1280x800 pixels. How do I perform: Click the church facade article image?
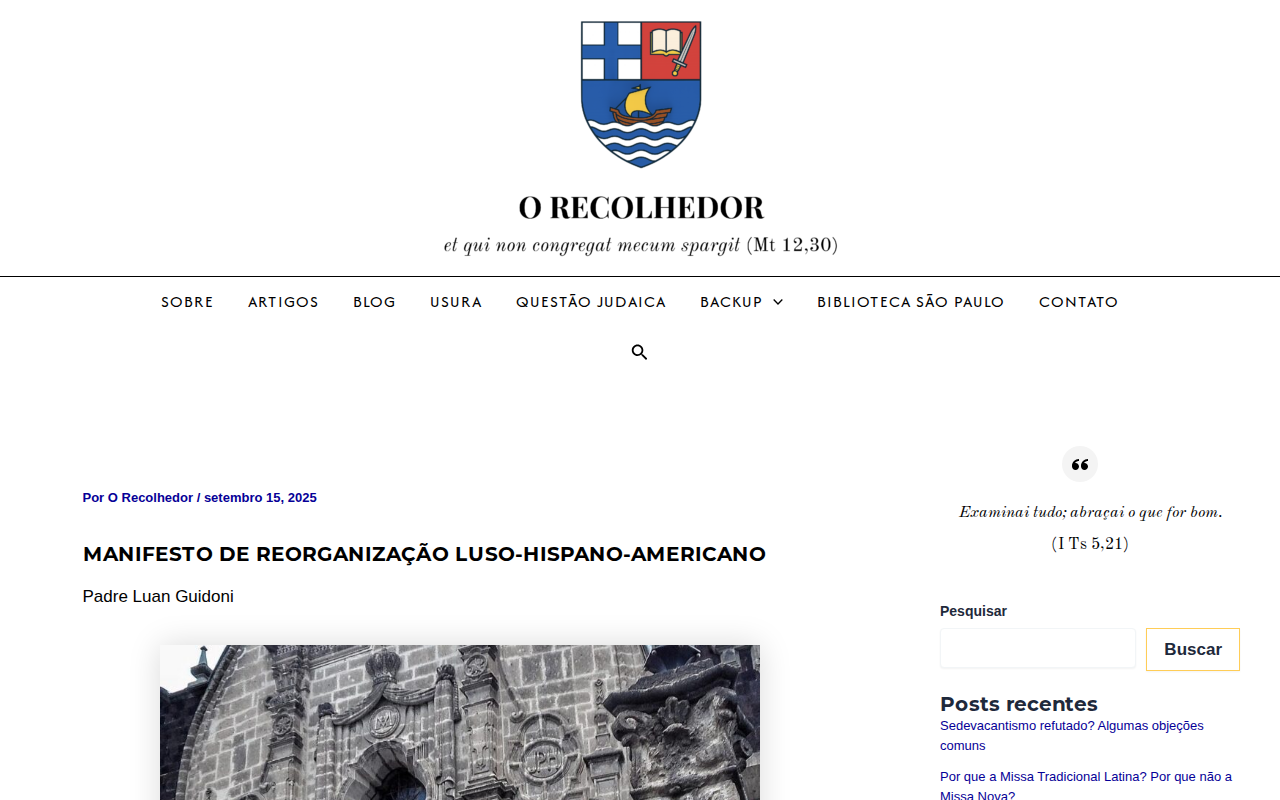460,722
